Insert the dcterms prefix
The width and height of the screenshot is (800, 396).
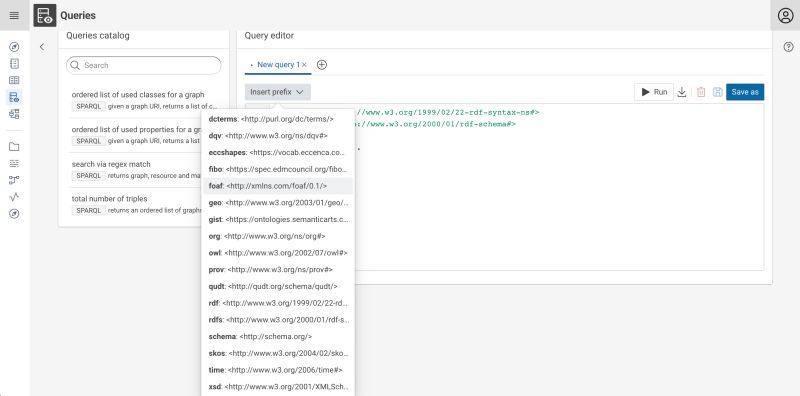pos(278,119)
